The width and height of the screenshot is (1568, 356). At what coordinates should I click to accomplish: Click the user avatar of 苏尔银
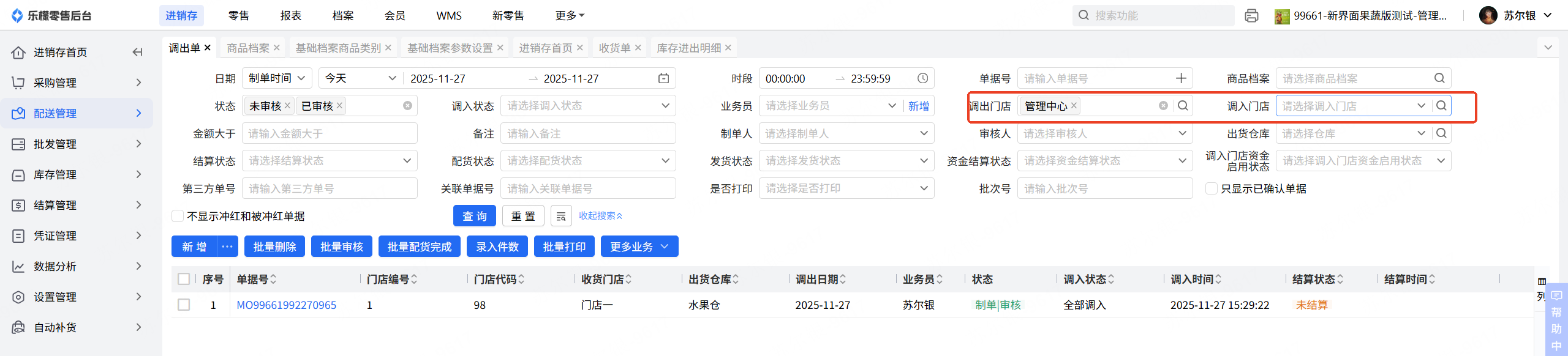[x=1488, y=16]
